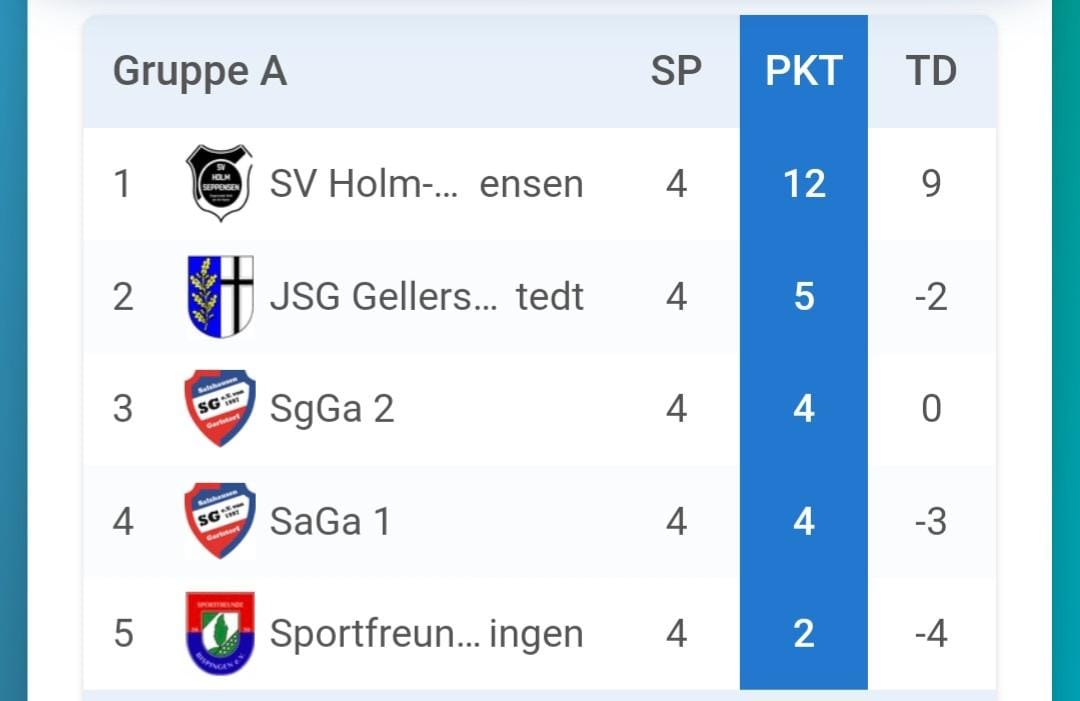1080x701 pixels.
Task: Sort table by PKT column header
Action: (x=804, y=71)
